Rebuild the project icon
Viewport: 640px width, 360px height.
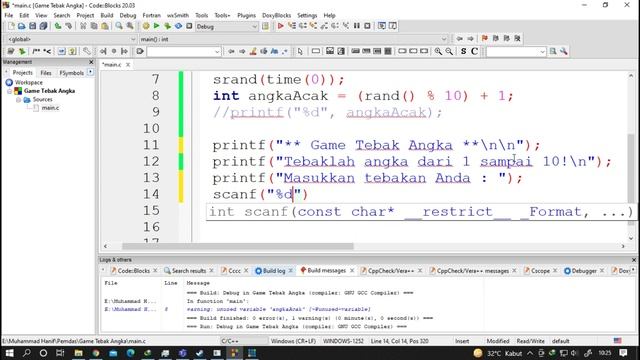tap(178, 26)
